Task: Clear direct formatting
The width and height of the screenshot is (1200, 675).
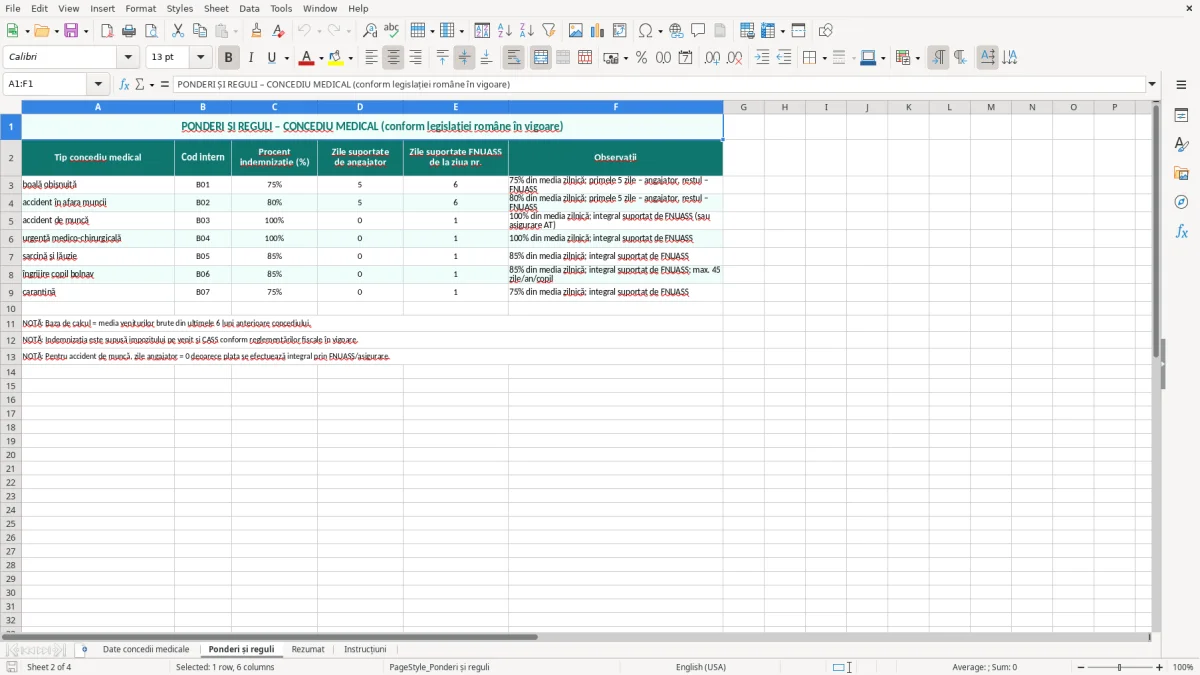Action: pos(279,30)
